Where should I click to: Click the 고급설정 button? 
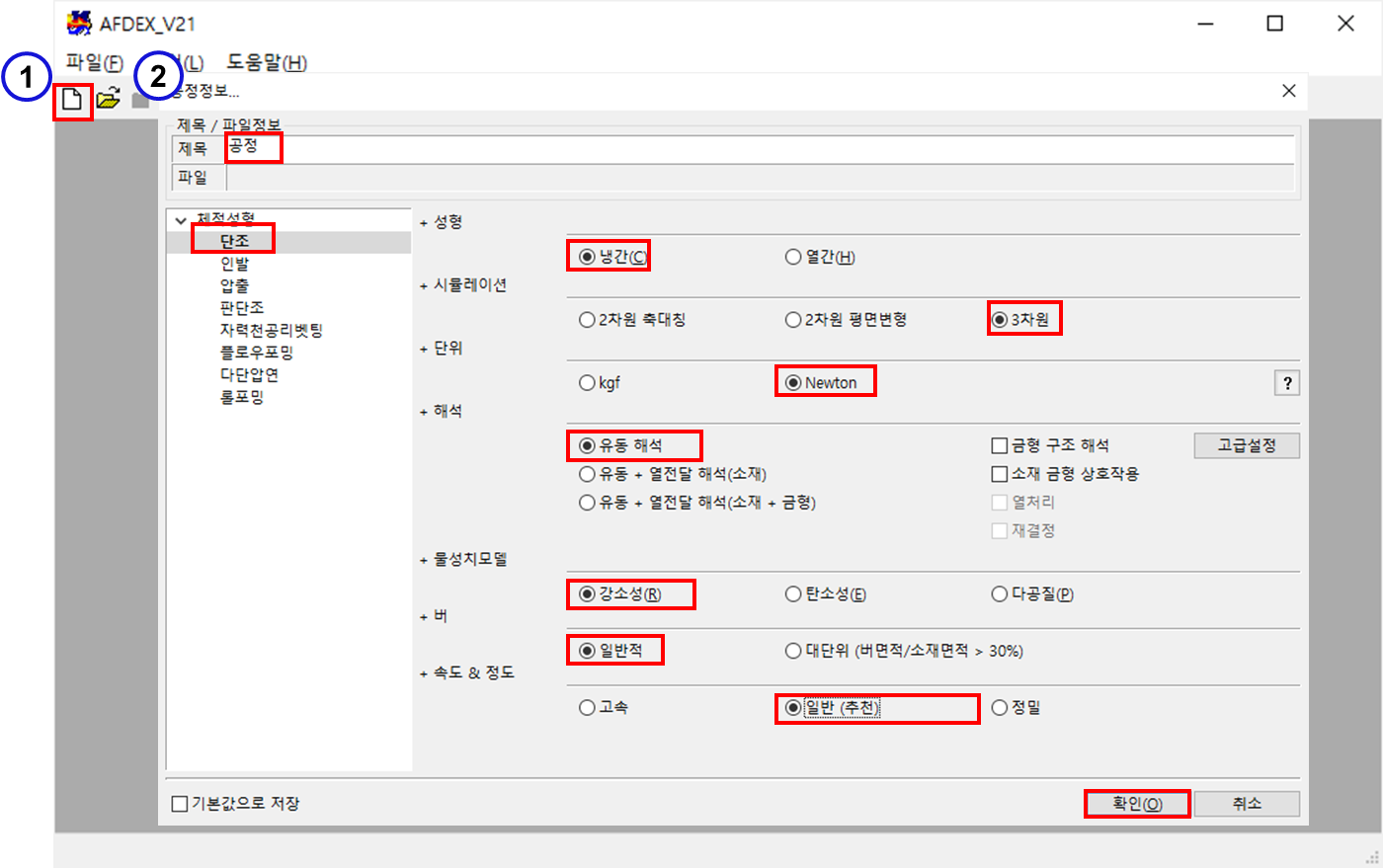click(1246, 445)
